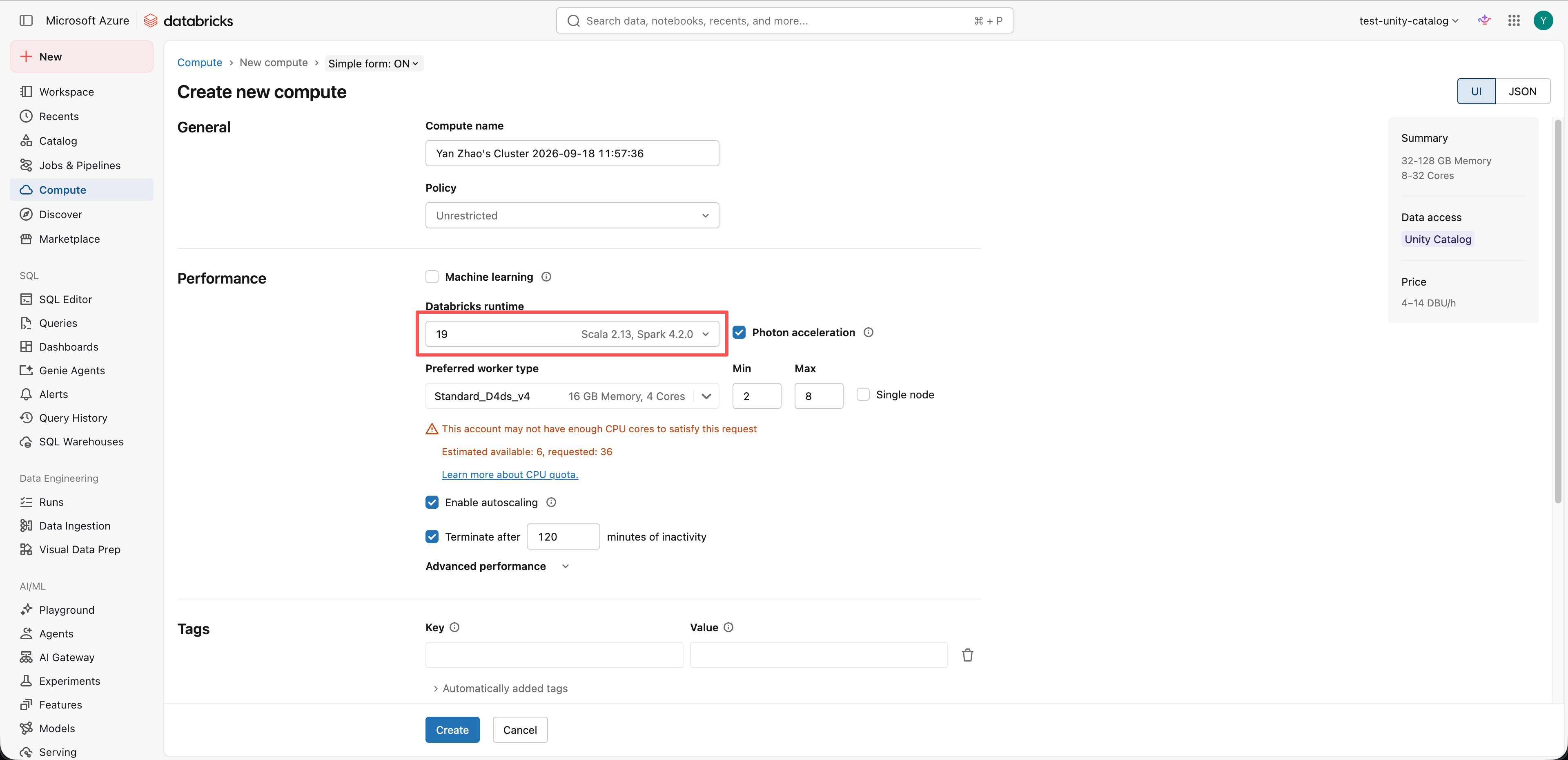1568x760 pixels.
Task: Click the Query History icon
Action: point(26,418)
